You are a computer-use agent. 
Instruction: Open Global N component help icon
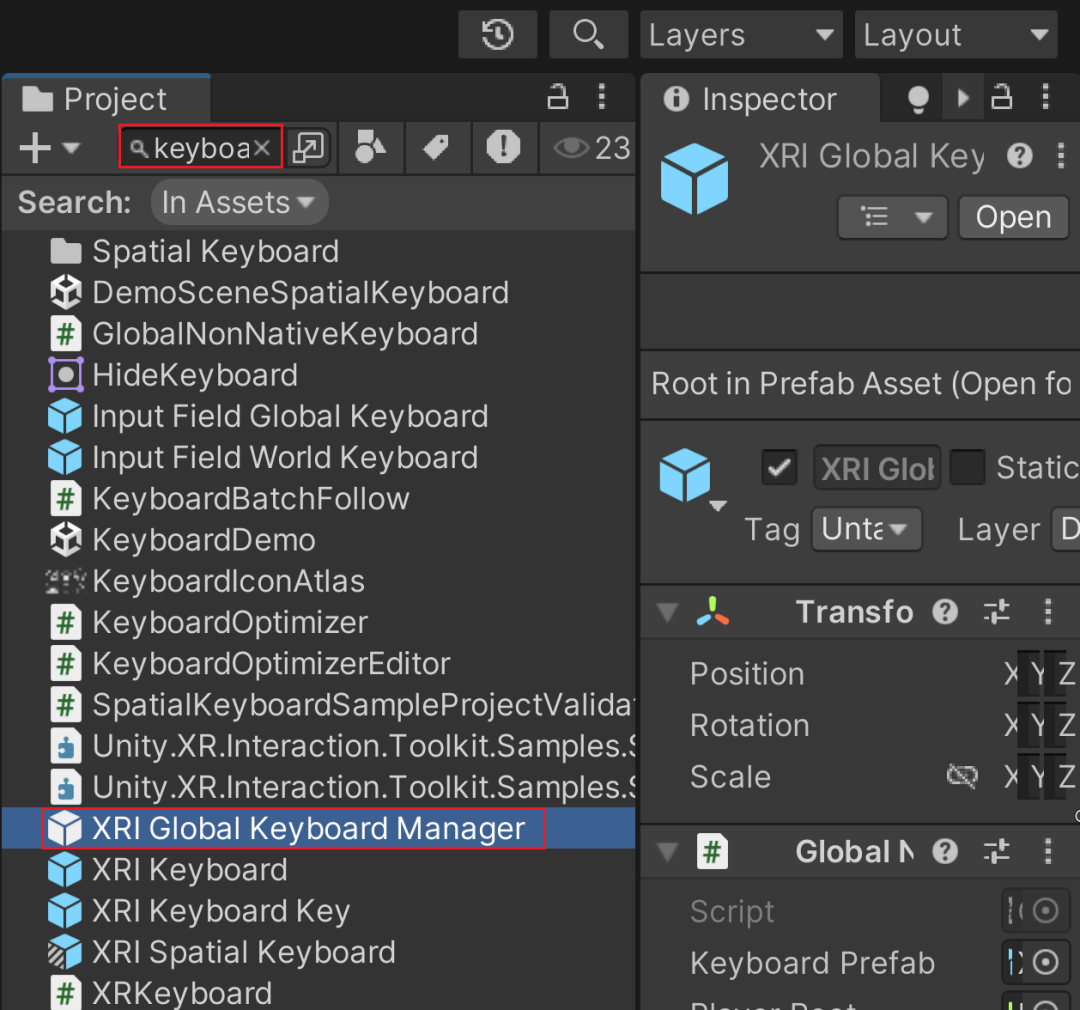[x=945, y=852]
